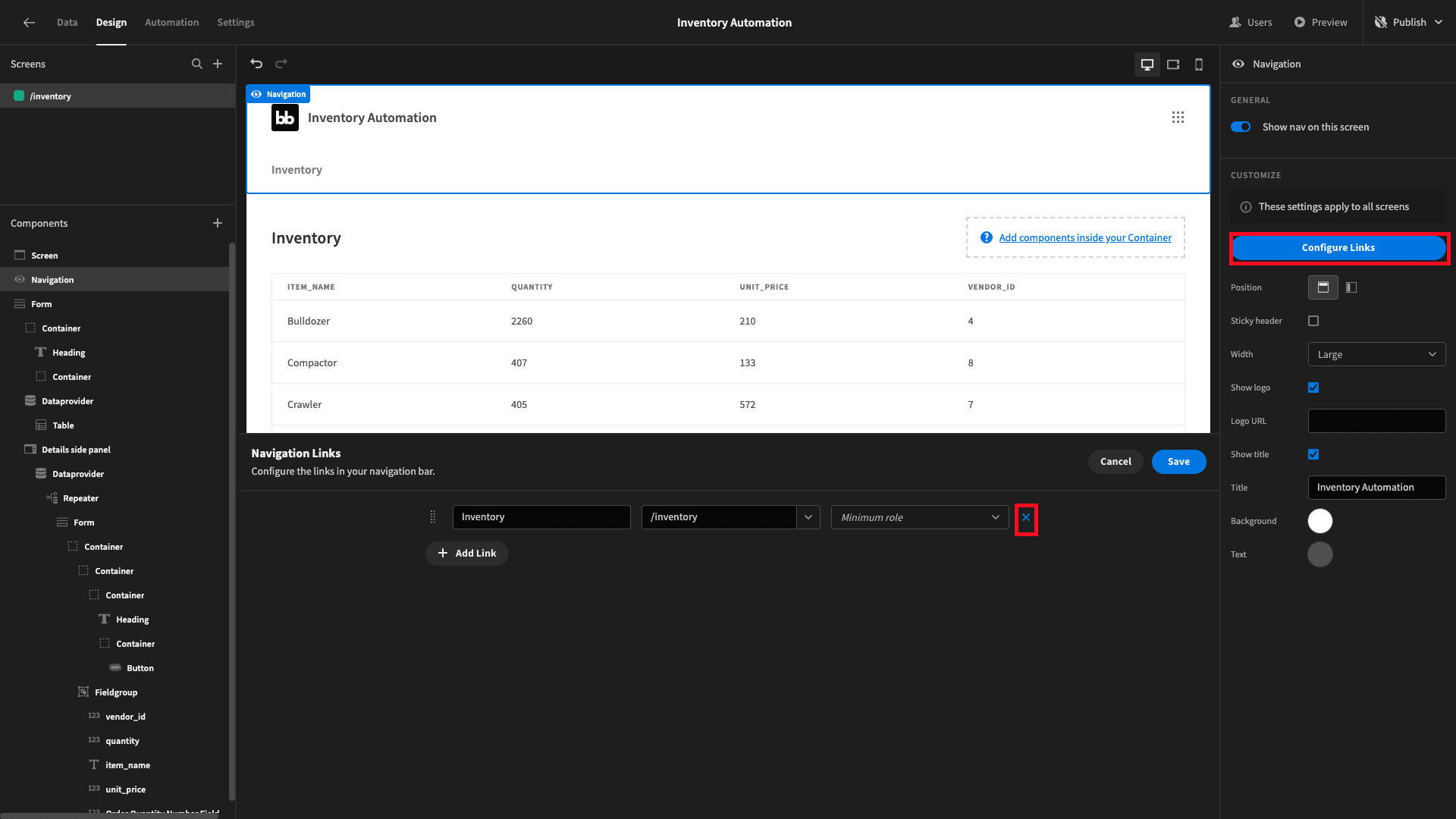Redo the last change

click(x=281, y=64)
